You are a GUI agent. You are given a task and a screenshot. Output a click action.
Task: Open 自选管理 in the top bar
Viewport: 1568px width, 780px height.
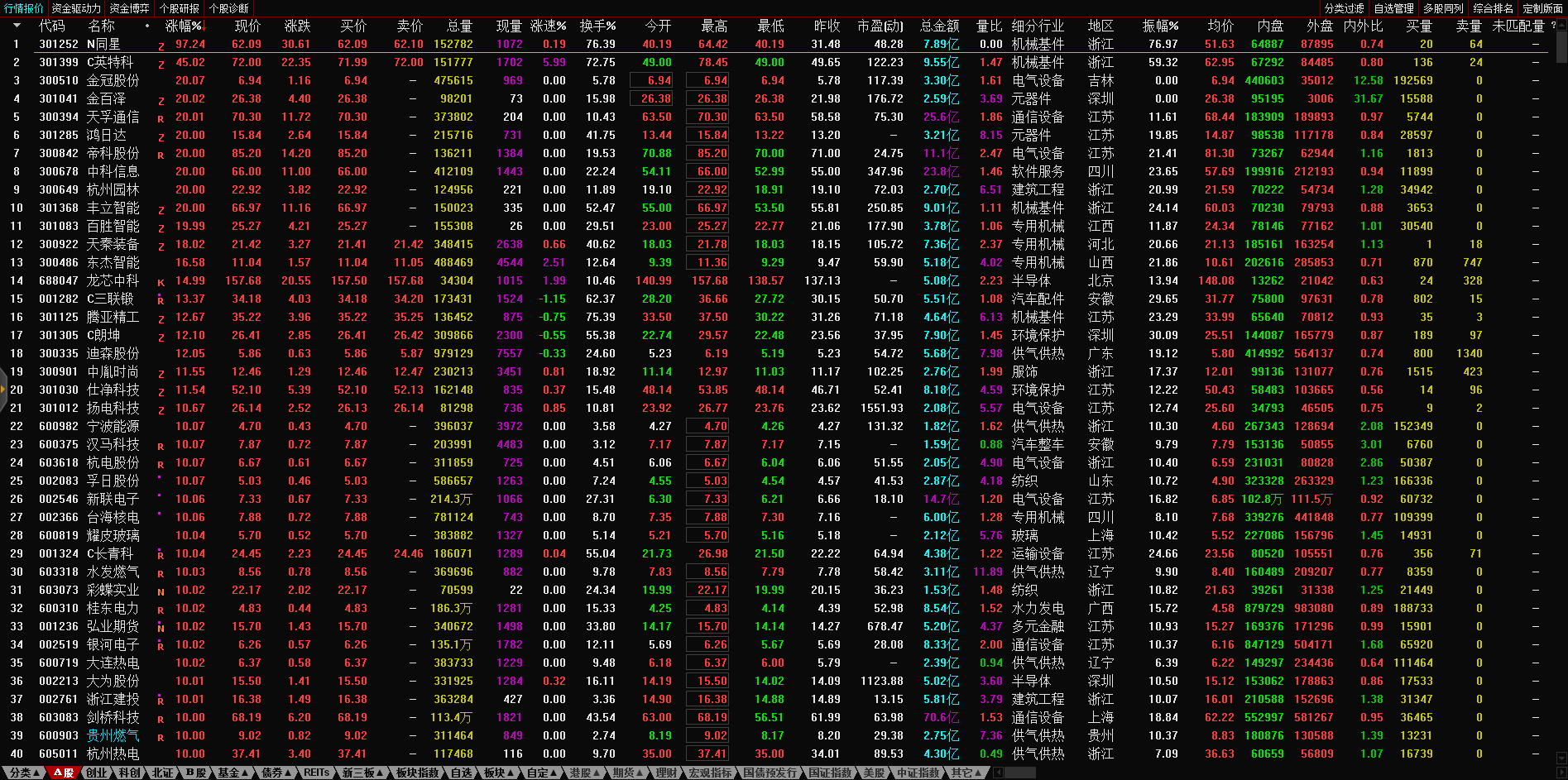coord(1393,8)
